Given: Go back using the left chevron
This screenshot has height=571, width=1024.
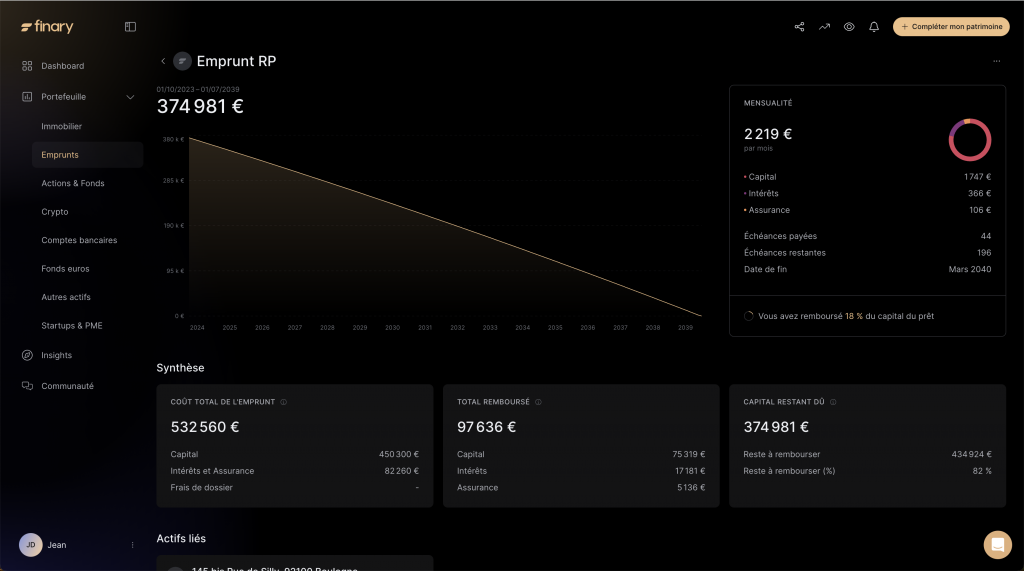Looking at the screenshot, I should pos(163,61).
